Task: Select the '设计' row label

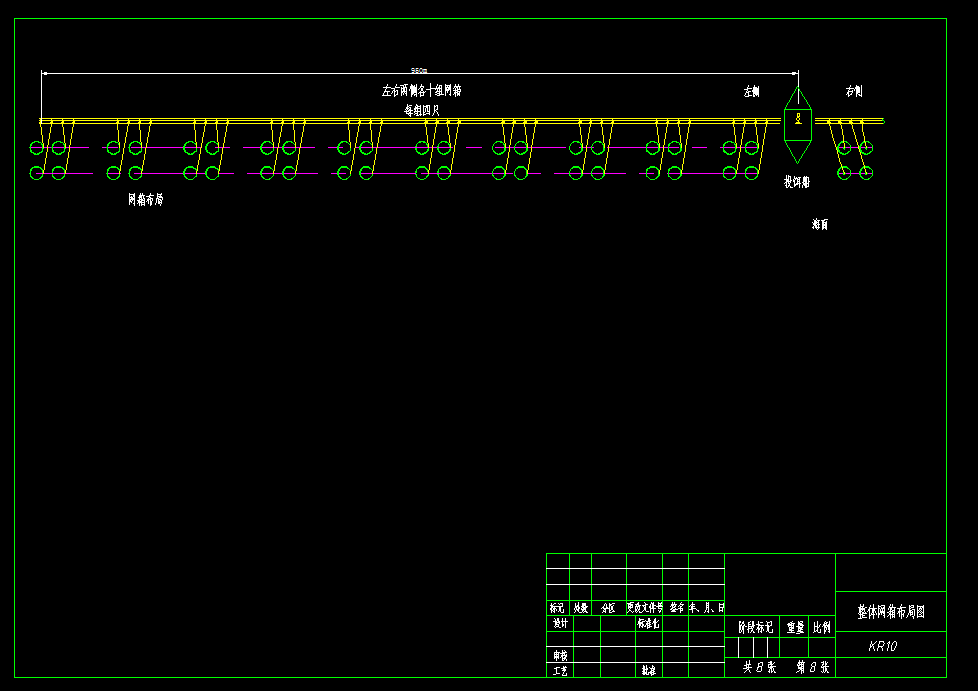Action: click(560, 623)
